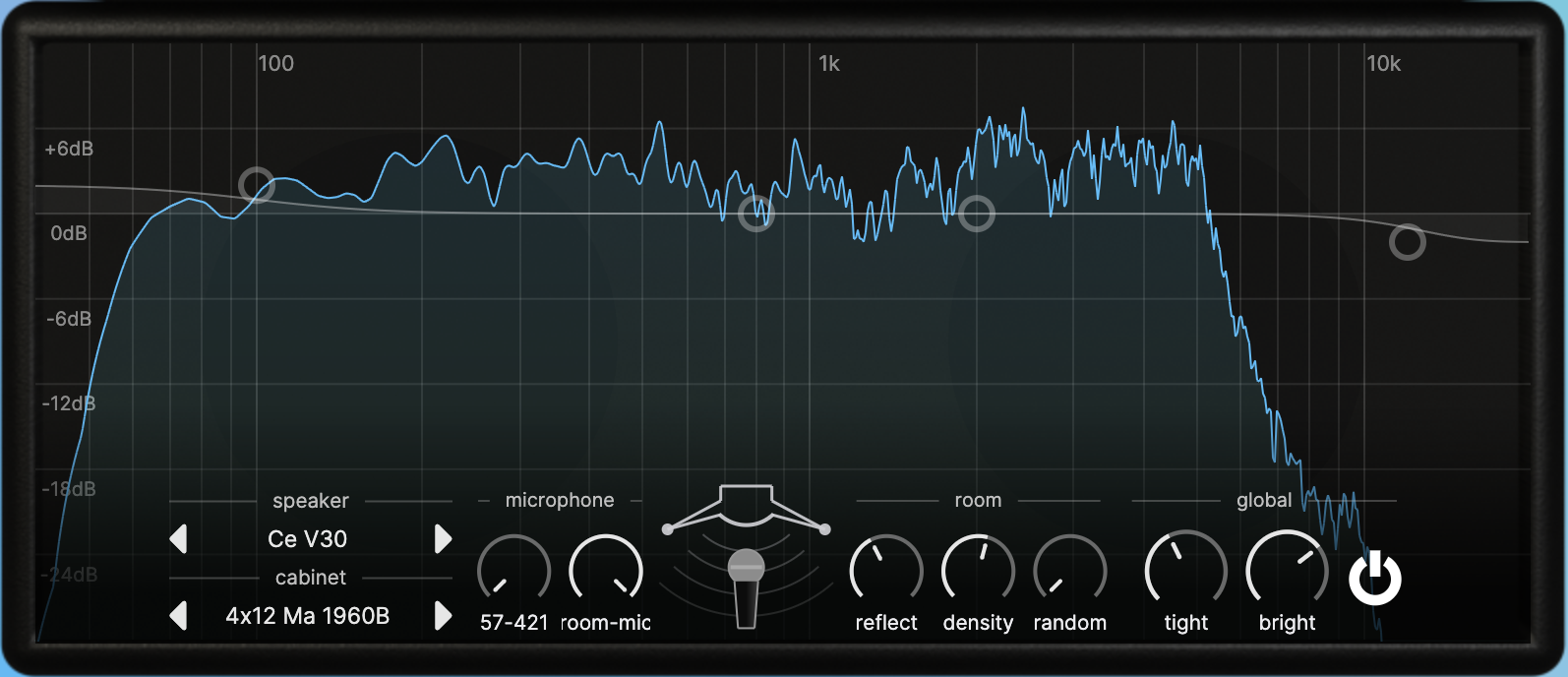Toggle the power bypass button
Image resolution: width=1568 pixels, height=677 pixels.
point(1374,578)
